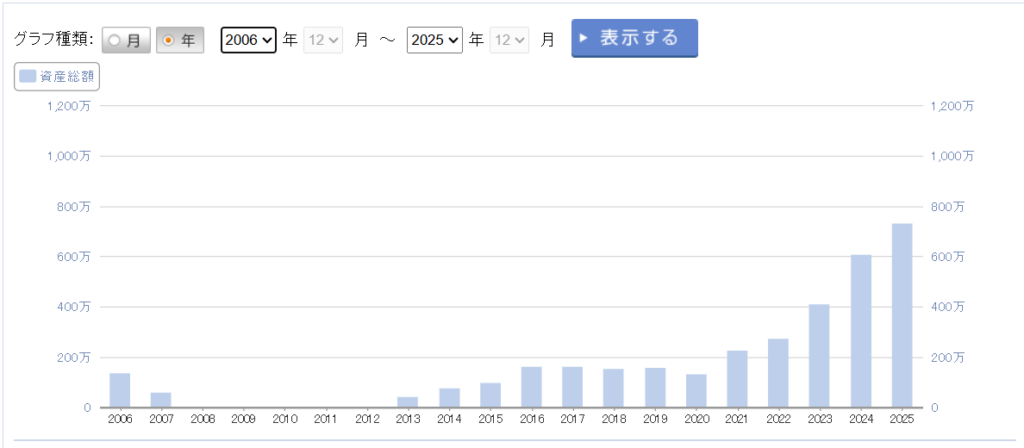Viewport: 1024px width, 448px height.
Task: Click the 2025 bar in the chart
Action: pos(901,315)
